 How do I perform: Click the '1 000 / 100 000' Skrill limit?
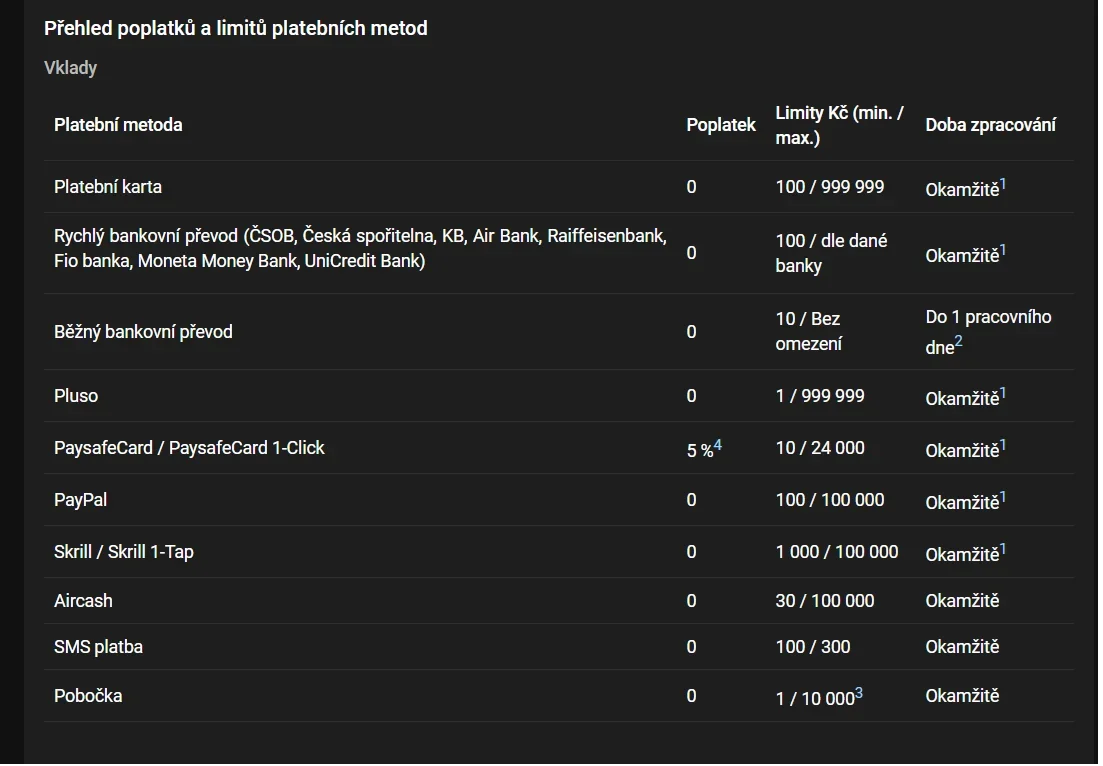837,552
